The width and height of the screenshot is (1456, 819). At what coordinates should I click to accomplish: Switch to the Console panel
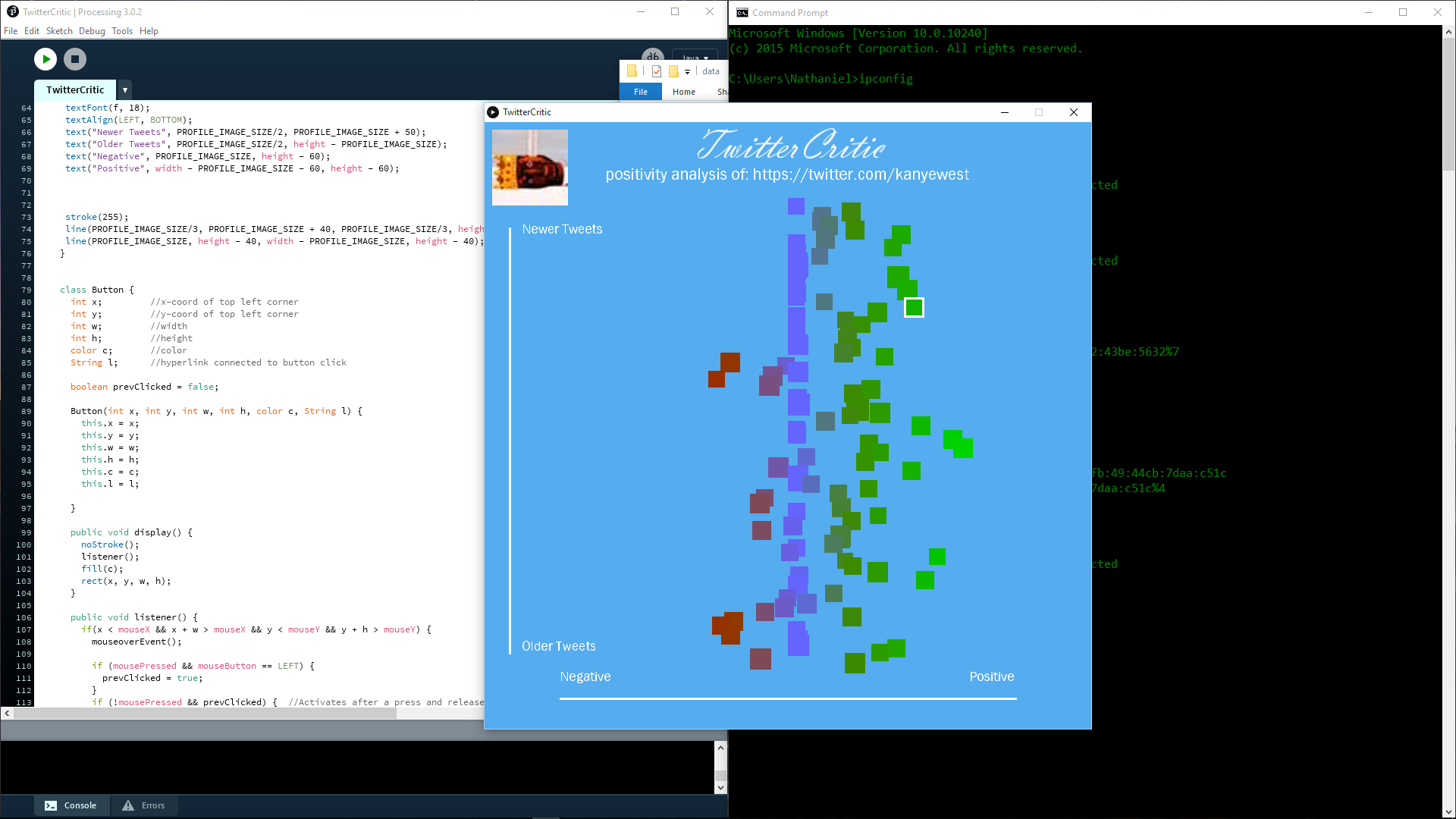pos(71,805)
